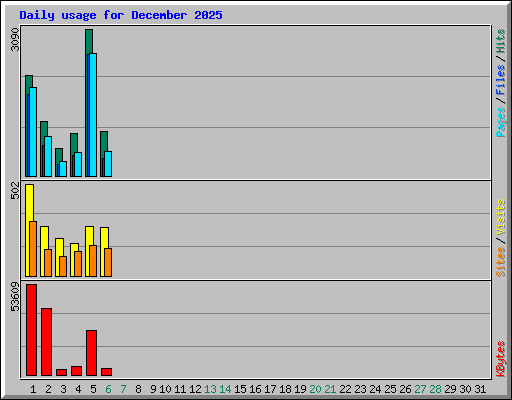Select the cyan pages bar for day 6
The height and width of the screenshot is (400, 512).
[x=108, y=164]
